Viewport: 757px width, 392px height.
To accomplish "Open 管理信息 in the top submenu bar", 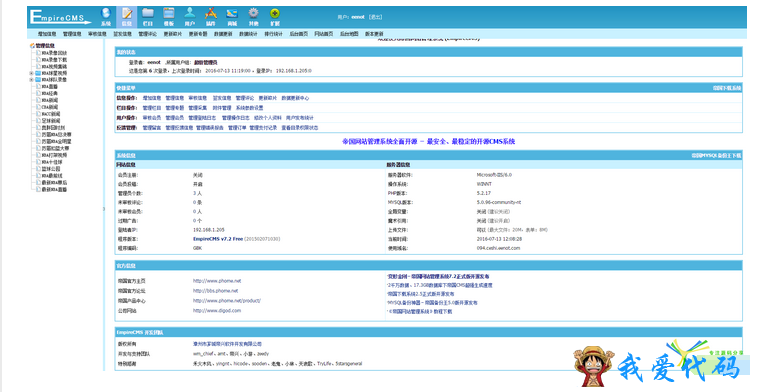I will pyautogui.click(x=72, y=34).
